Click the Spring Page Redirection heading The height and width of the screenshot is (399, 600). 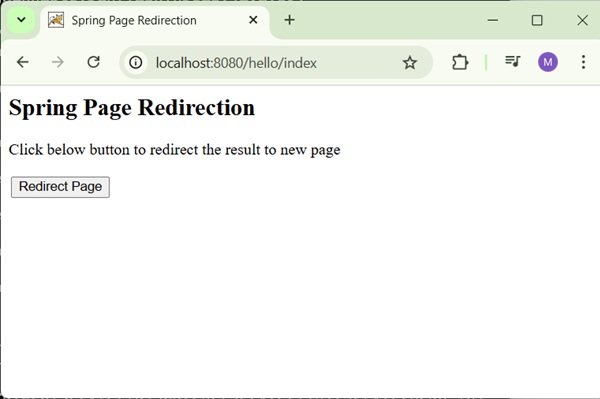[x=132, y=108]
